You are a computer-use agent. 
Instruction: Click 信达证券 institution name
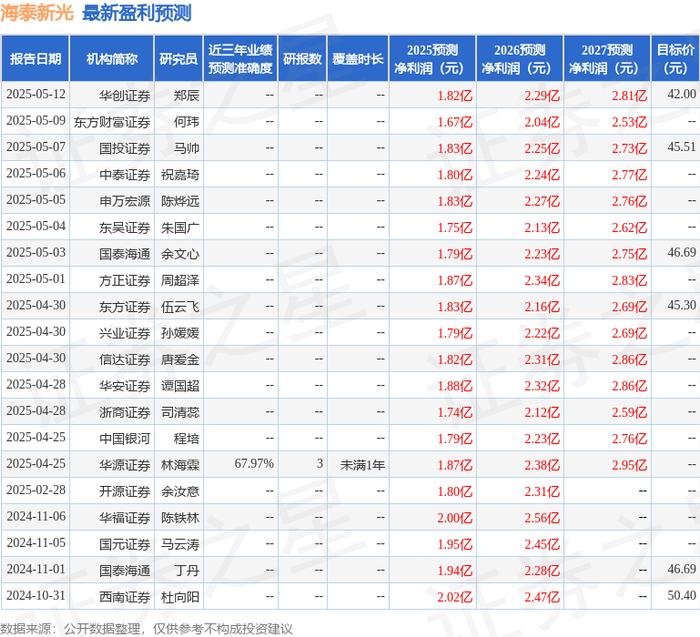coord(125,359)
